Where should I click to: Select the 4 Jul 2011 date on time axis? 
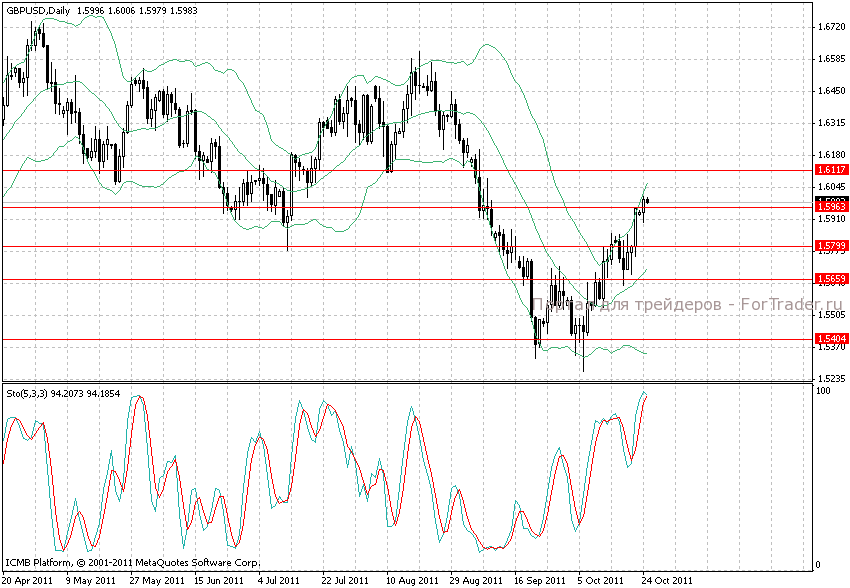pos(279,579)
